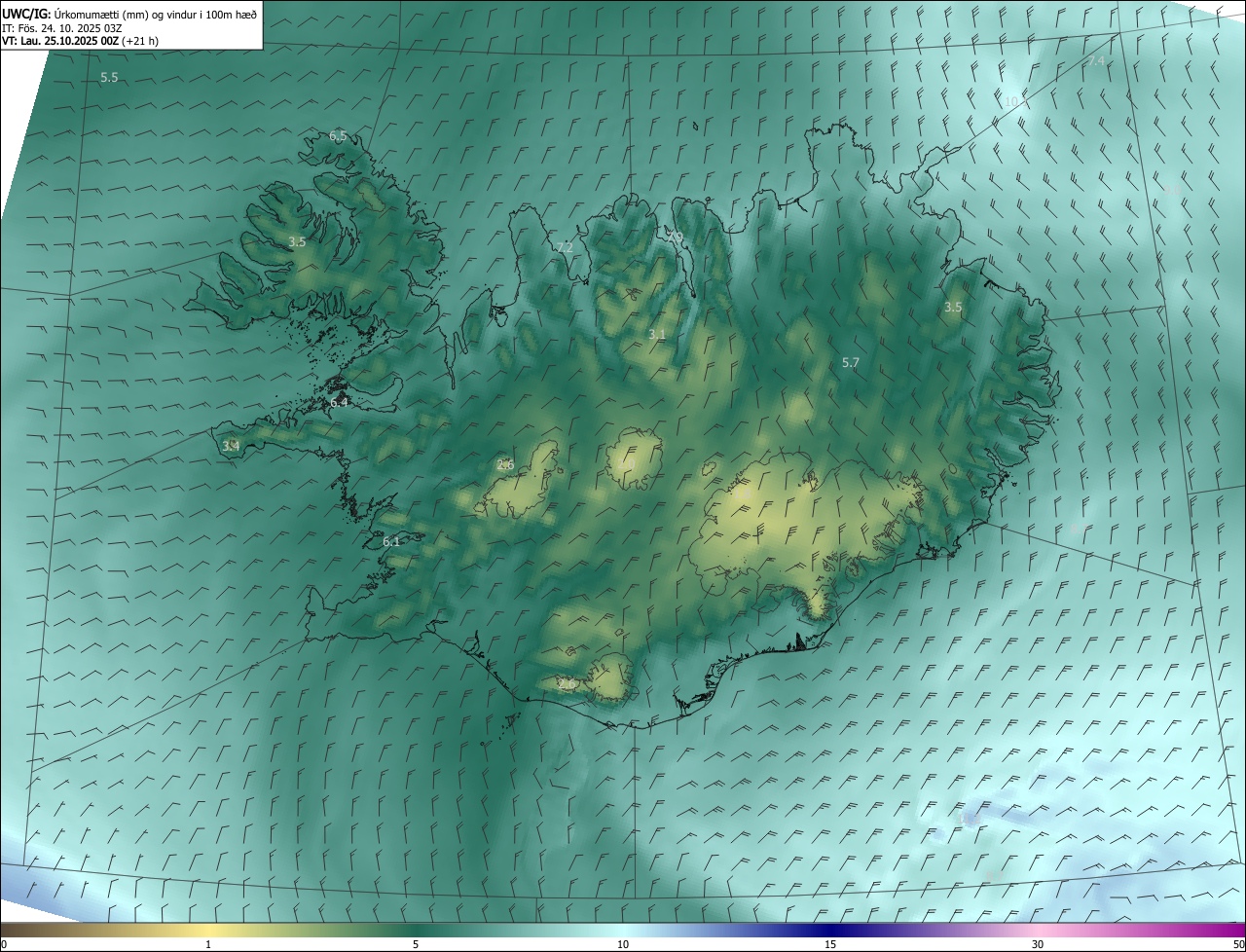
Task: Click the color scale tick labeled 50
Action: (x=1238, y=944)
